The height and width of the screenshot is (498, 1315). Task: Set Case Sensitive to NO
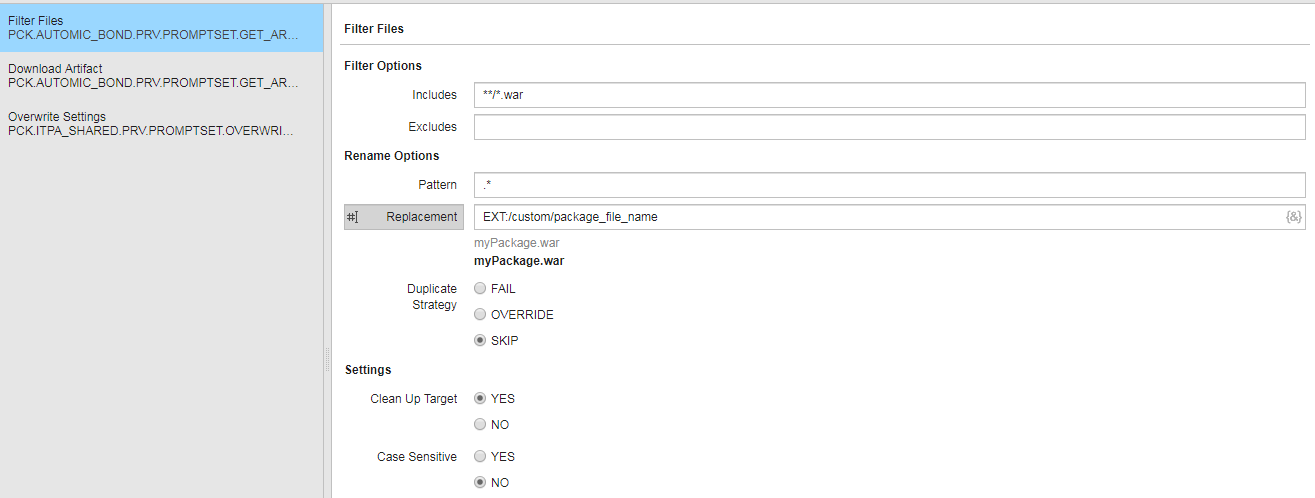pyautogui.click(x=480, y=482)
